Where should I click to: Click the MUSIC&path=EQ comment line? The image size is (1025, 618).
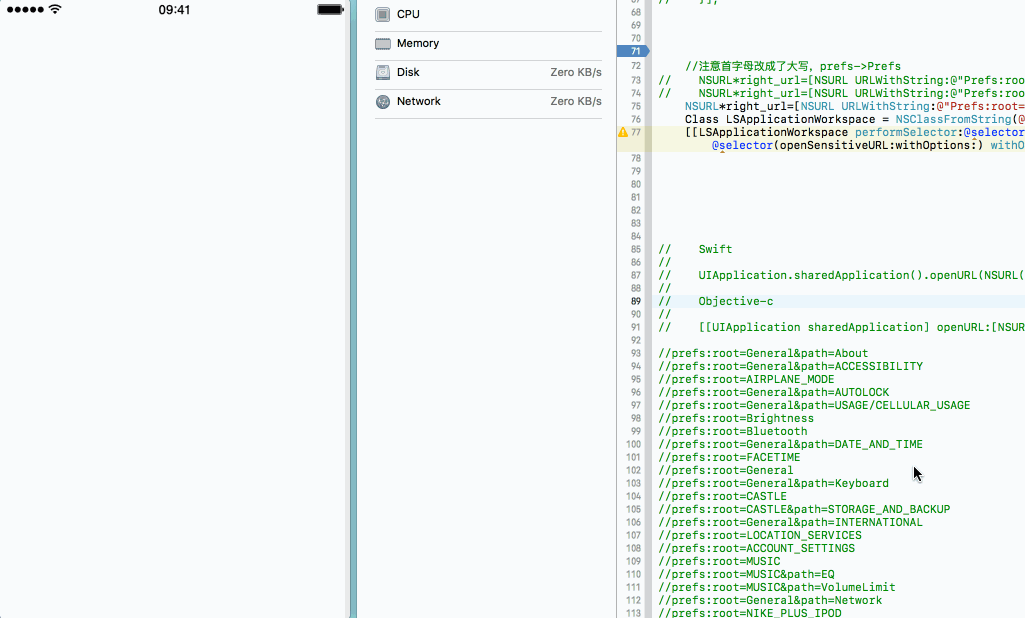coord(746,574)
